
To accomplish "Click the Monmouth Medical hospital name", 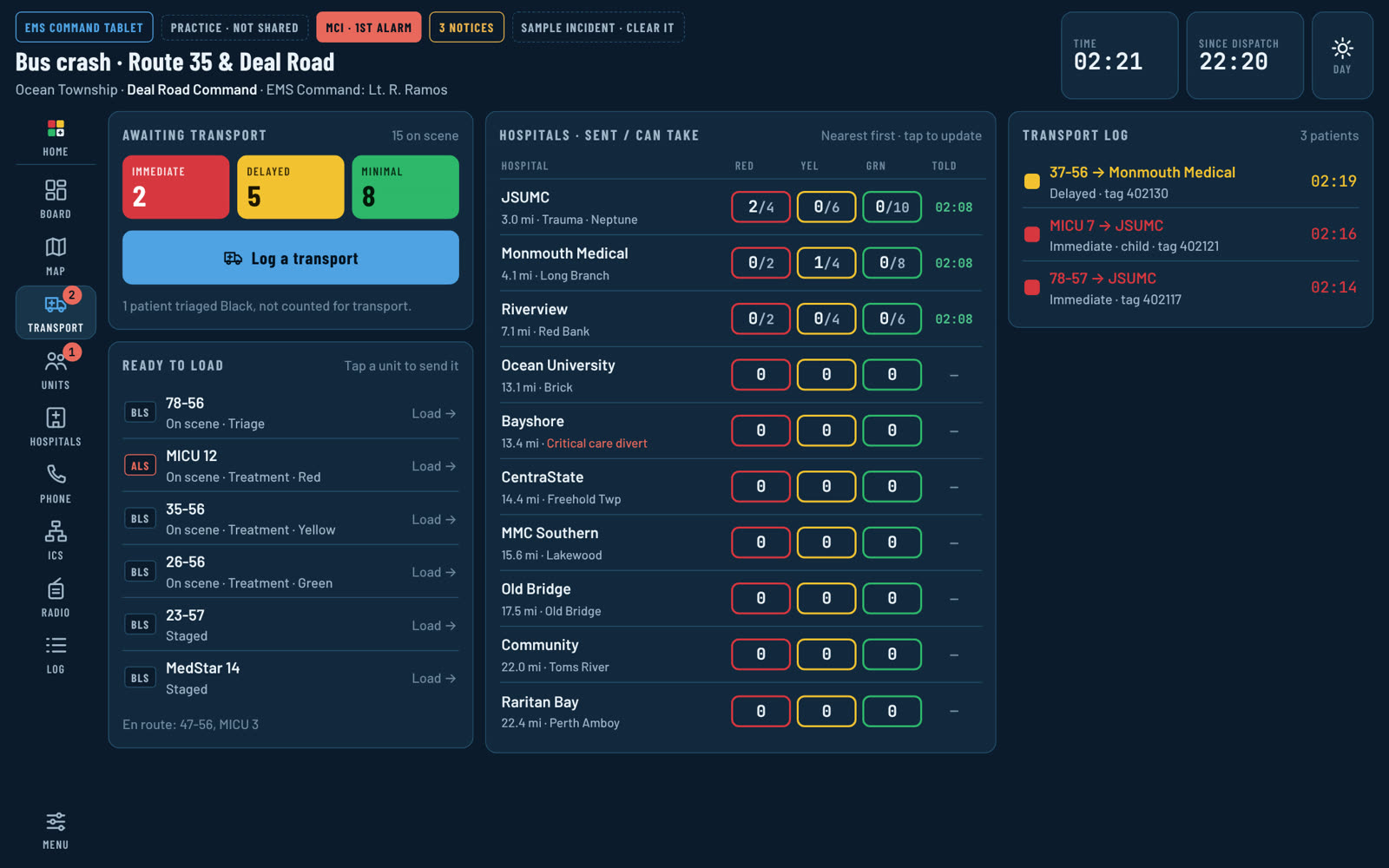I will (564, 253).
